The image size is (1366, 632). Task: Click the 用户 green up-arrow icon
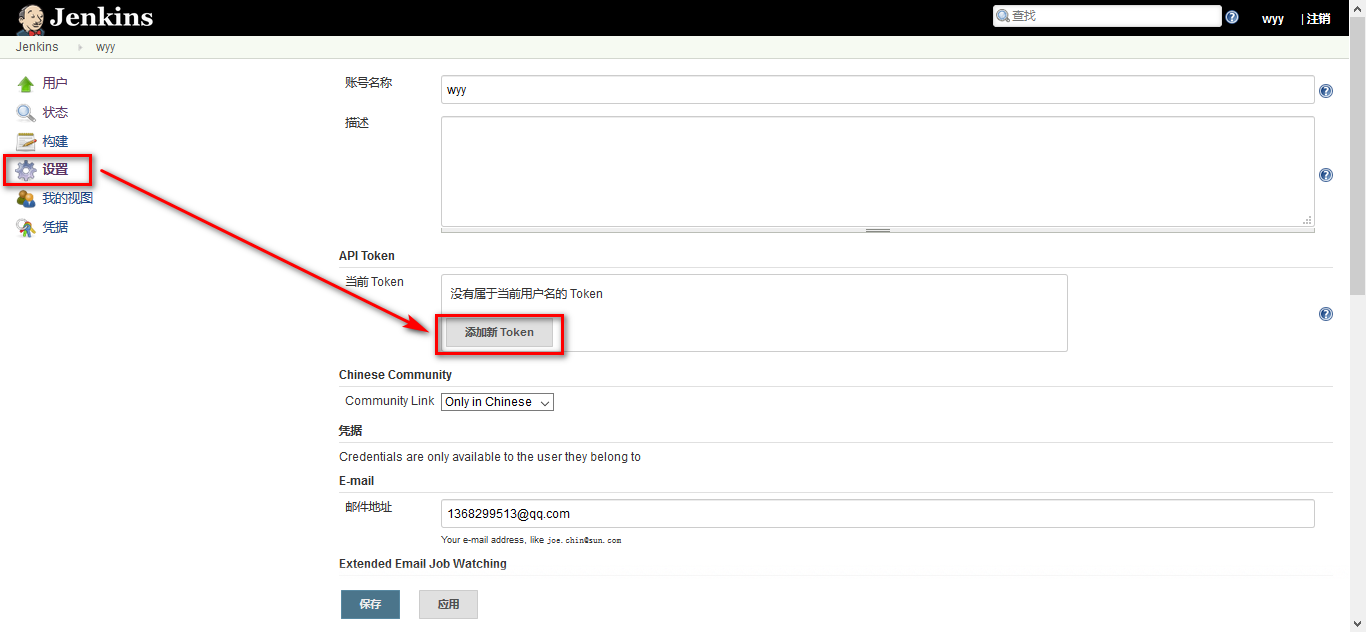click(26, 84)
